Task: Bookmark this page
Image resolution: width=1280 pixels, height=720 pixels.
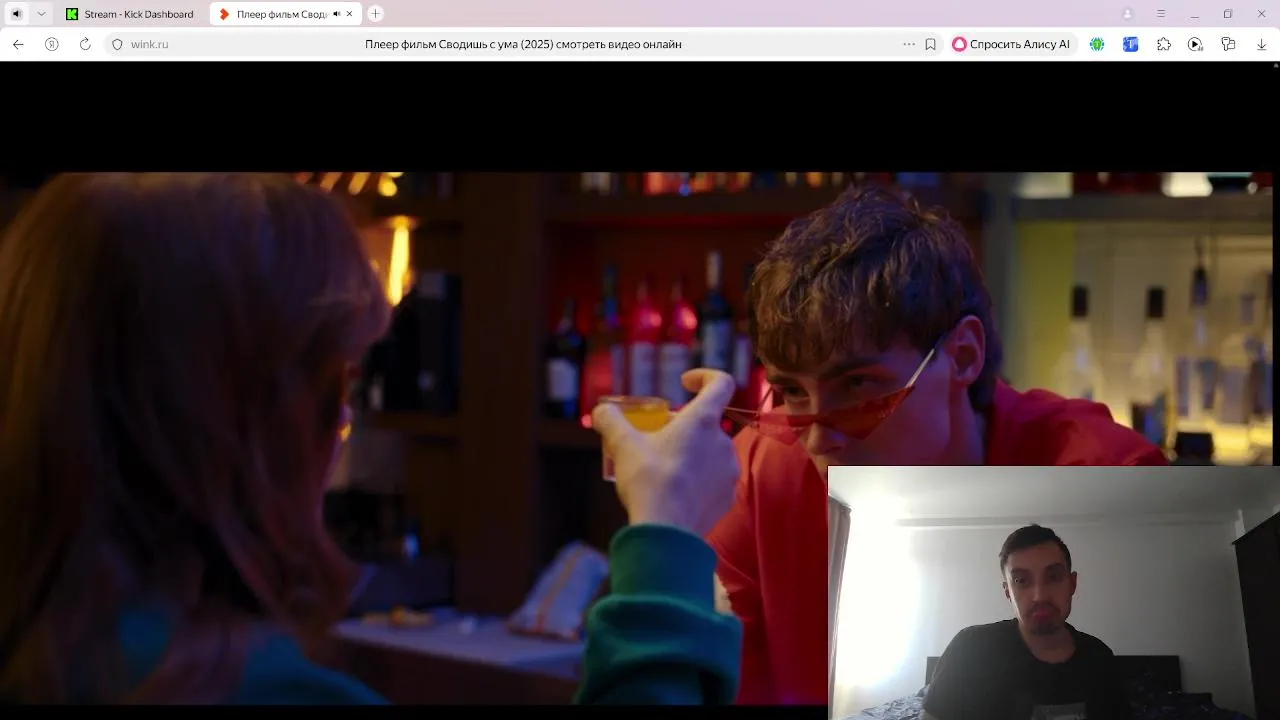Action: click(x=930, y=44)
